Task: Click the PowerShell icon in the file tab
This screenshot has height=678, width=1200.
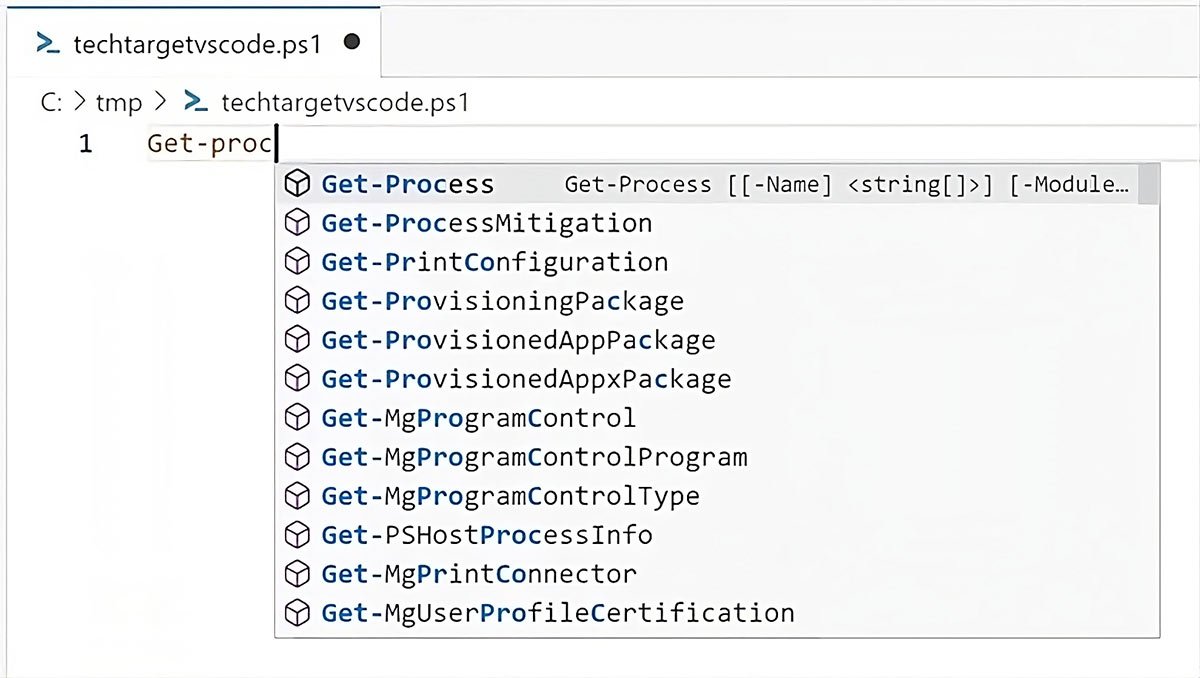Action: coord(47,43)
